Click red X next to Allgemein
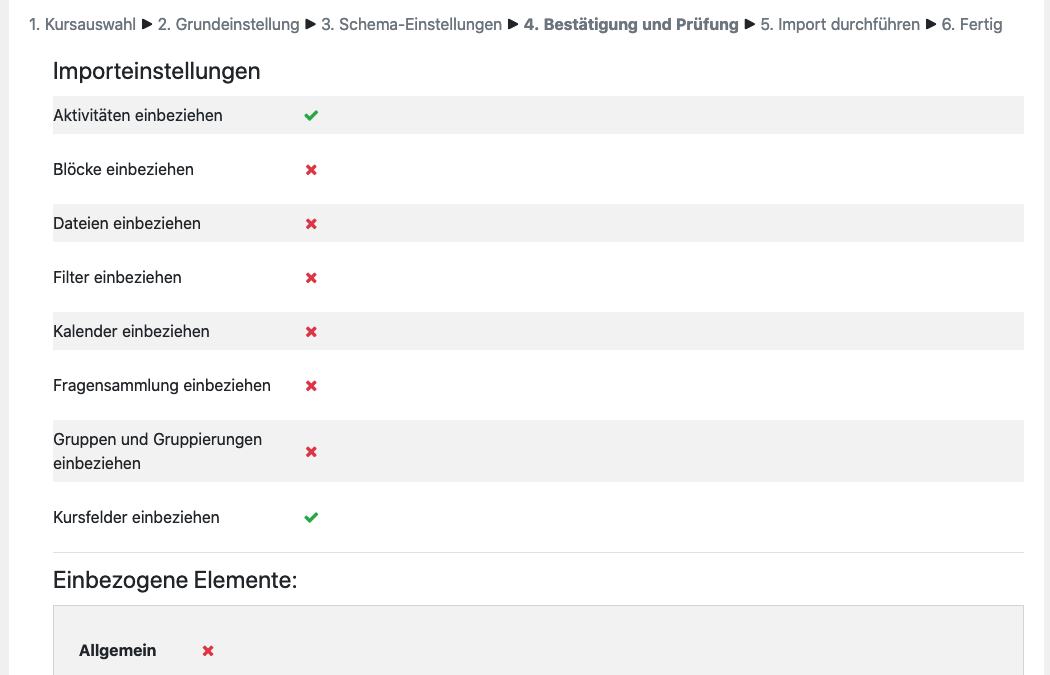The height and width of the screenshot is (675, 1050). (208, 651)
